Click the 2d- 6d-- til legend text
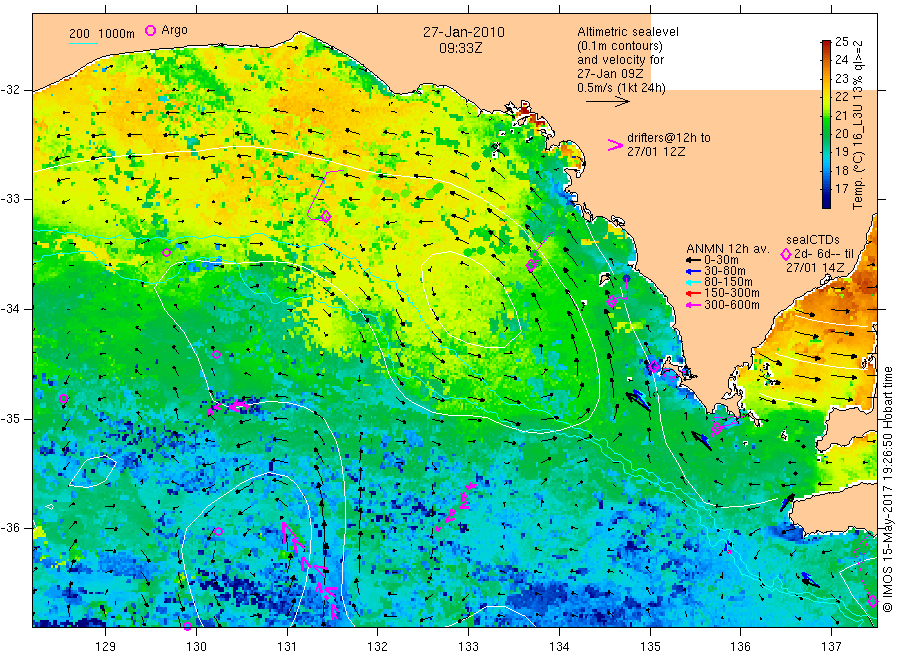Image resolution: width=900 pixels, height=660 pixels. 824,254
